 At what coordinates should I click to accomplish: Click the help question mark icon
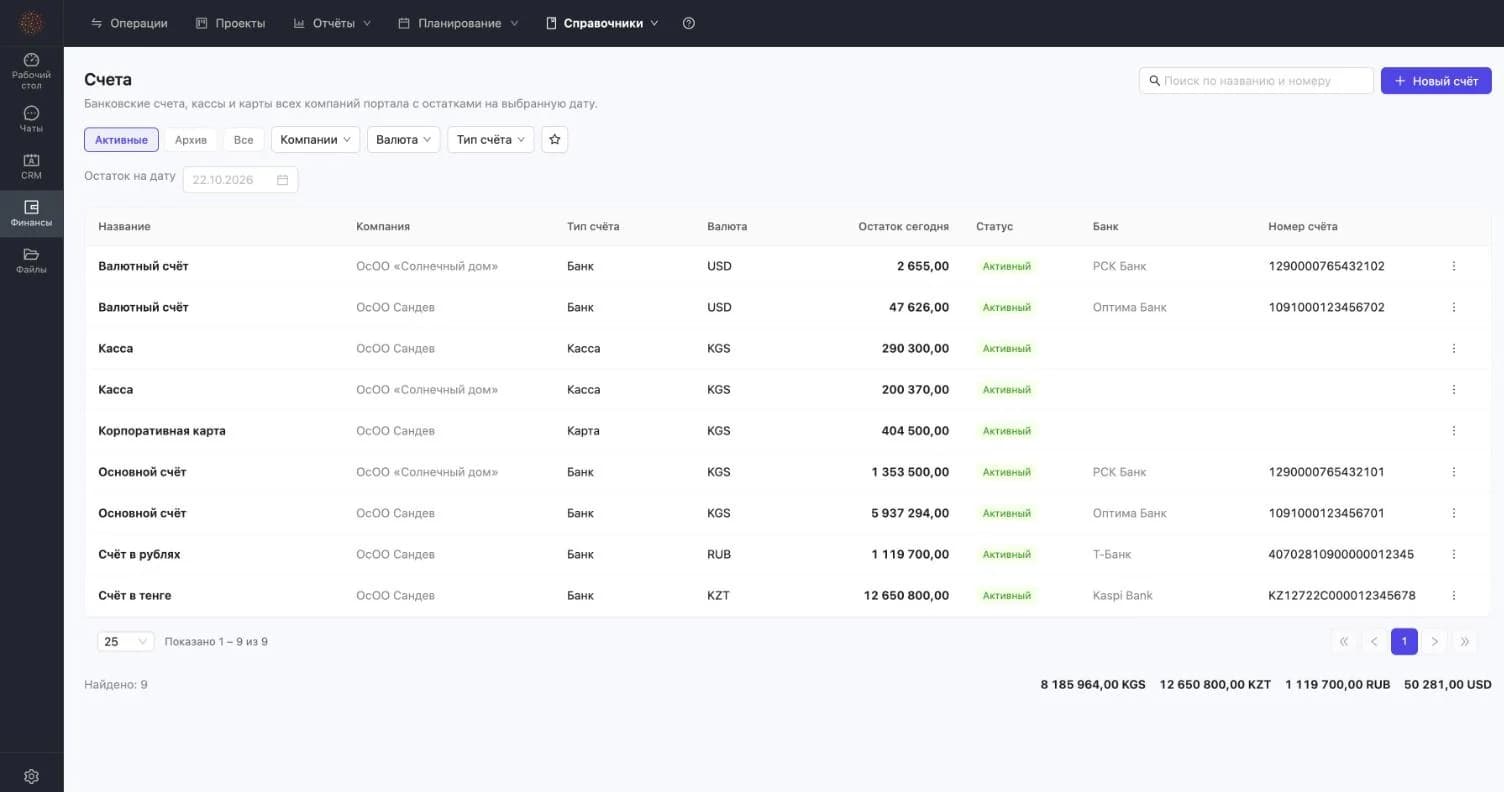click(689, 23)
